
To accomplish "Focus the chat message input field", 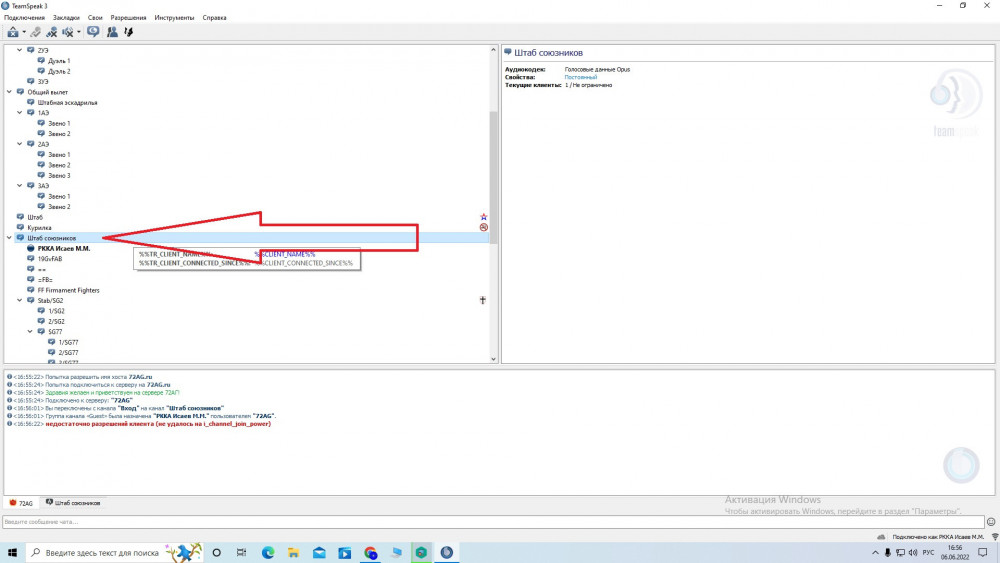I will 492,522.
